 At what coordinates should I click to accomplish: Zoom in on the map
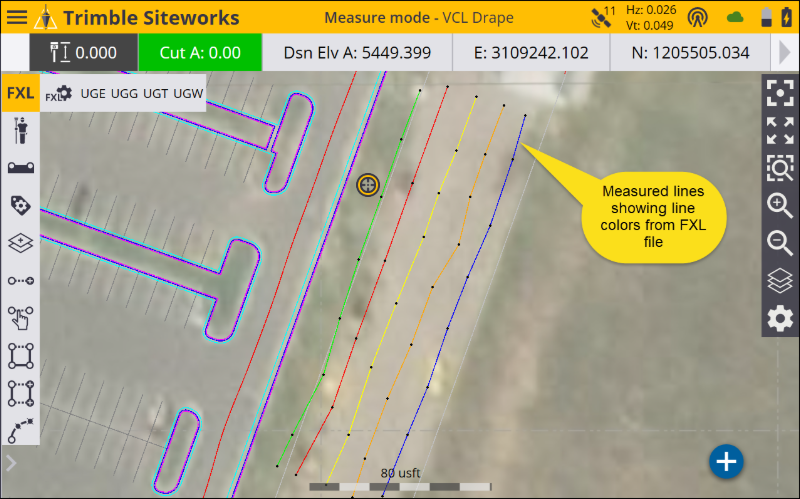coord(780,206)
